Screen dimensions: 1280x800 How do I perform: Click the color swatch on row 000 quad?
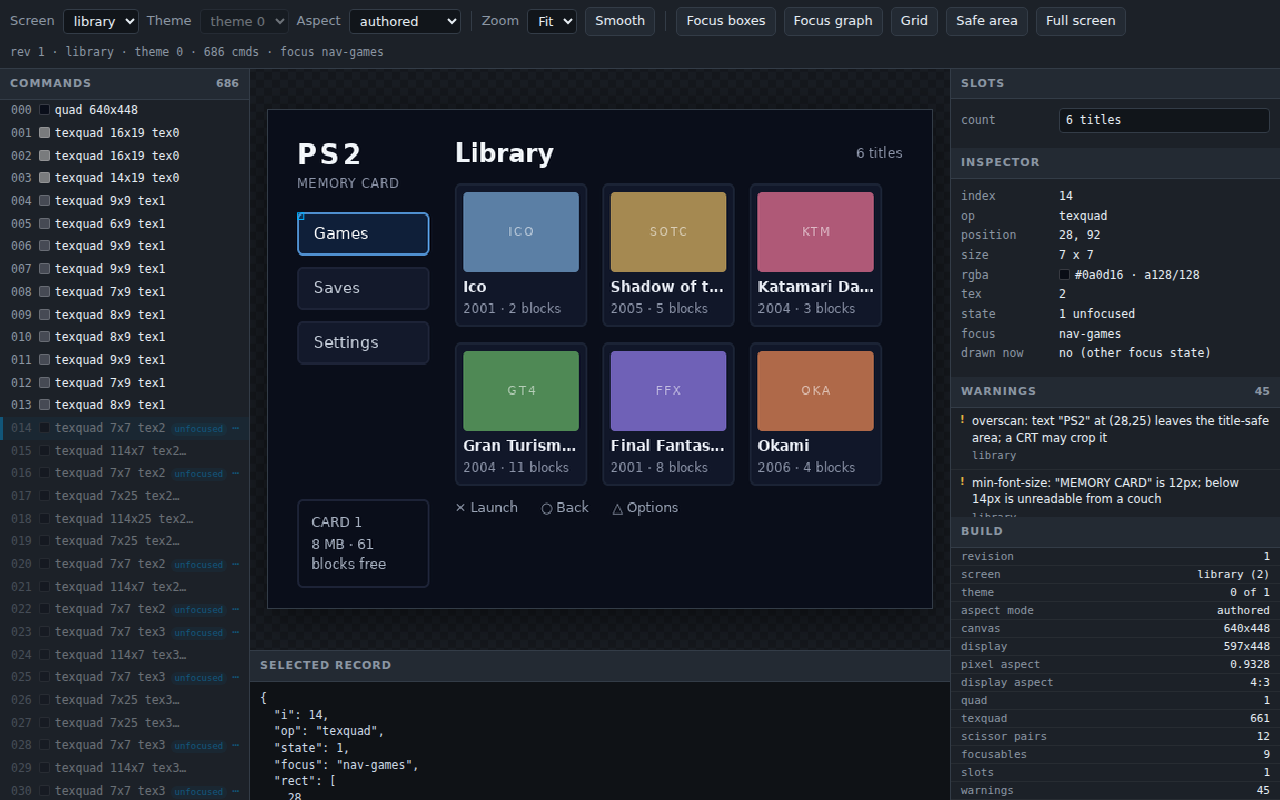pyautogui.click(x=44, y=110)
